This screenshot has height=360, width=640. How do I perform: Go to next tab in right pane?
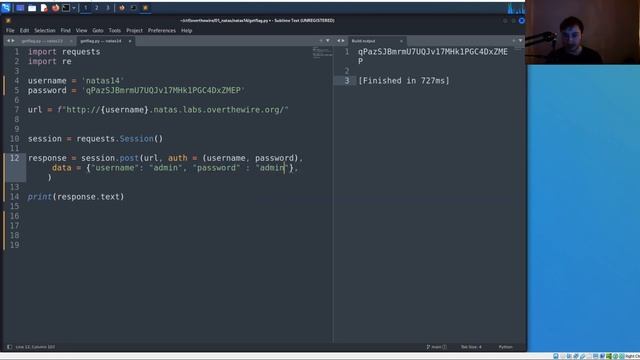tap(343, 41)
